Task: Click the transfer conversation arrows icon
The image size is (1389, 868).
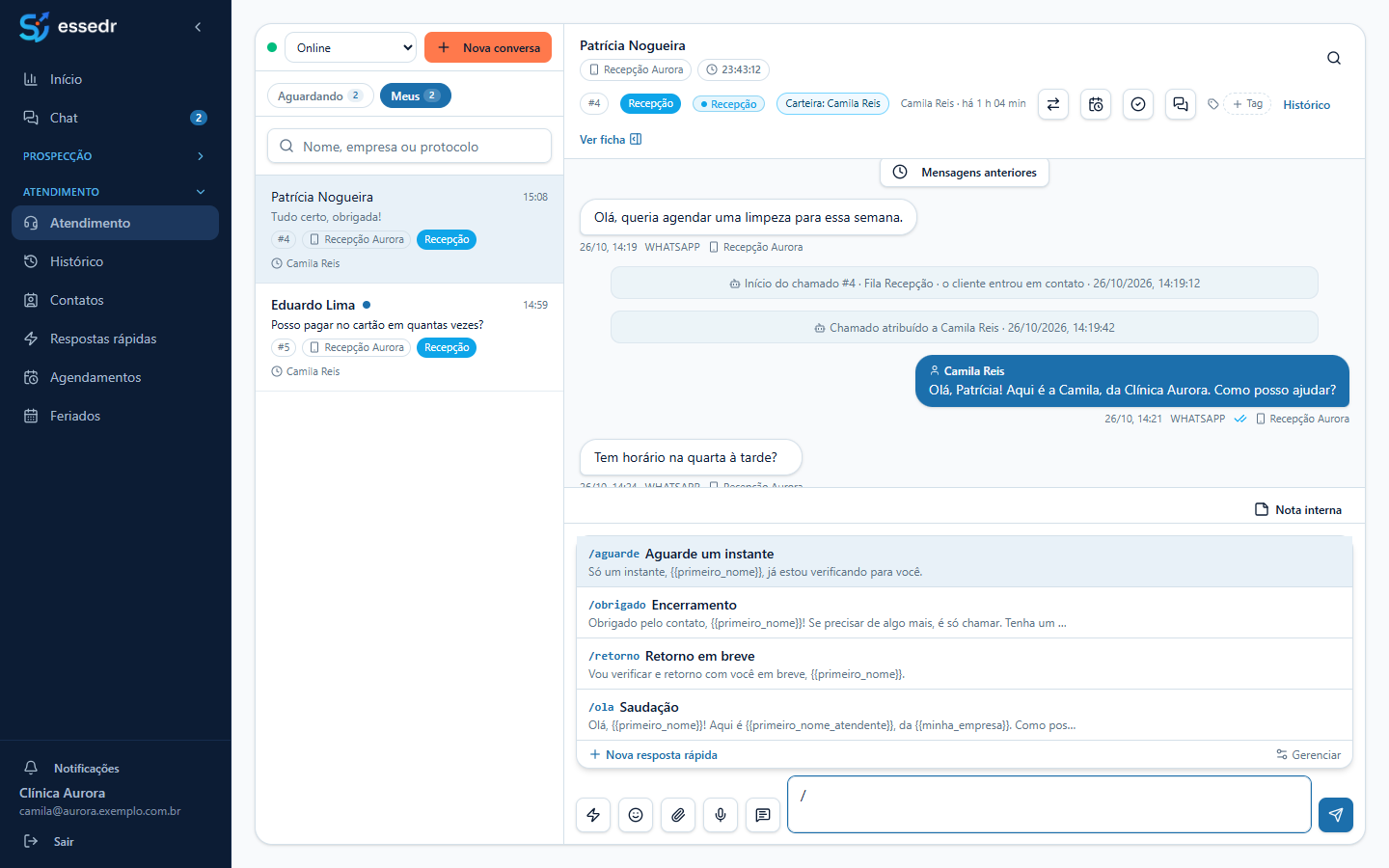Action: pyautogui.click(x=1053, y=104)
